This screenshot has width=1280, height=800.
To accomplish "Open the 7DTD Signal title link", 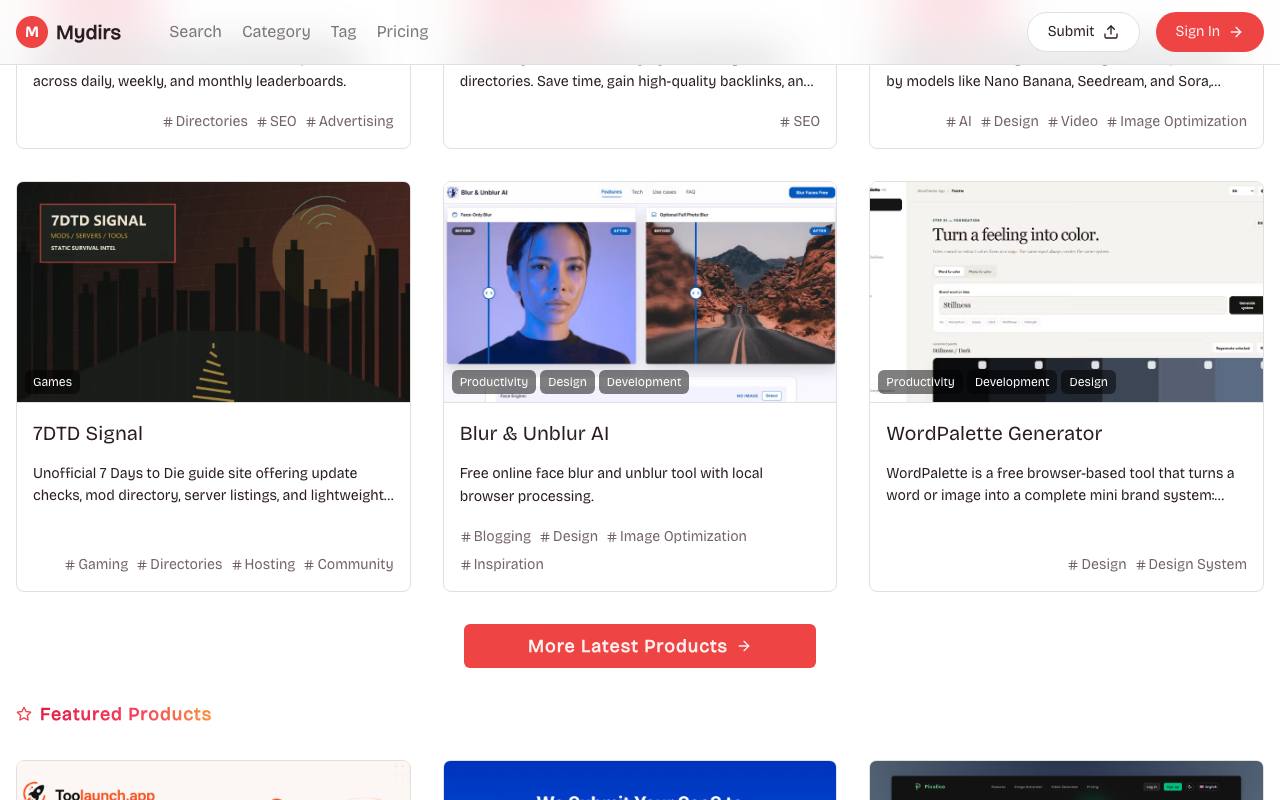I will [x=88, y=433].
